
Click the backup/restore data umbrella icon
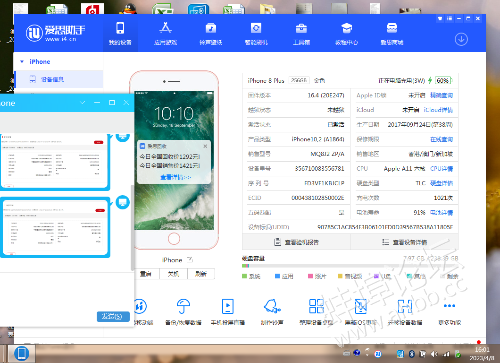pos(183,306)
